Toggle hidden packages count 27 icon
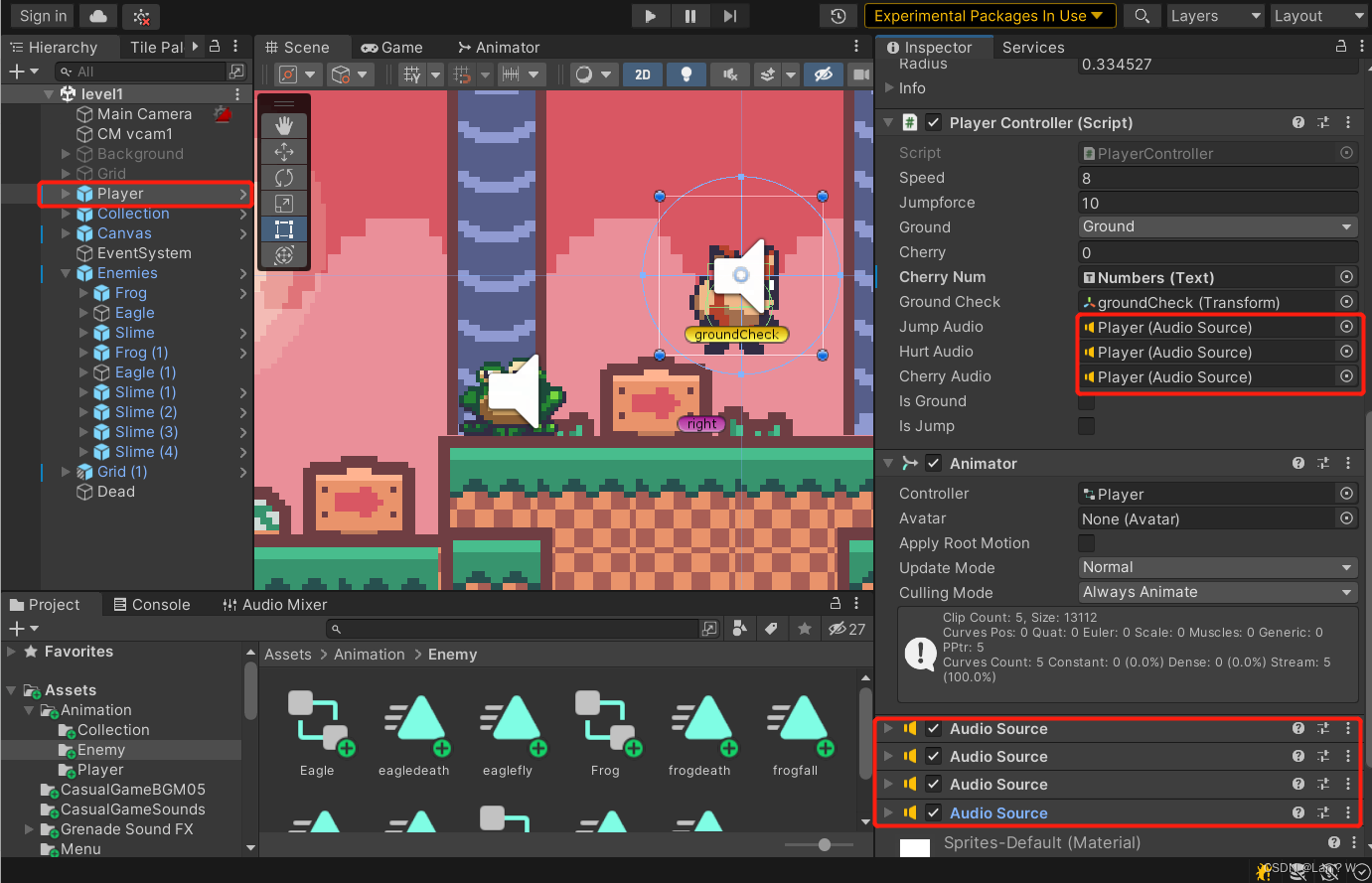Image resolution: width=1372 pixels, height=883 pixels. click(846, 629)
